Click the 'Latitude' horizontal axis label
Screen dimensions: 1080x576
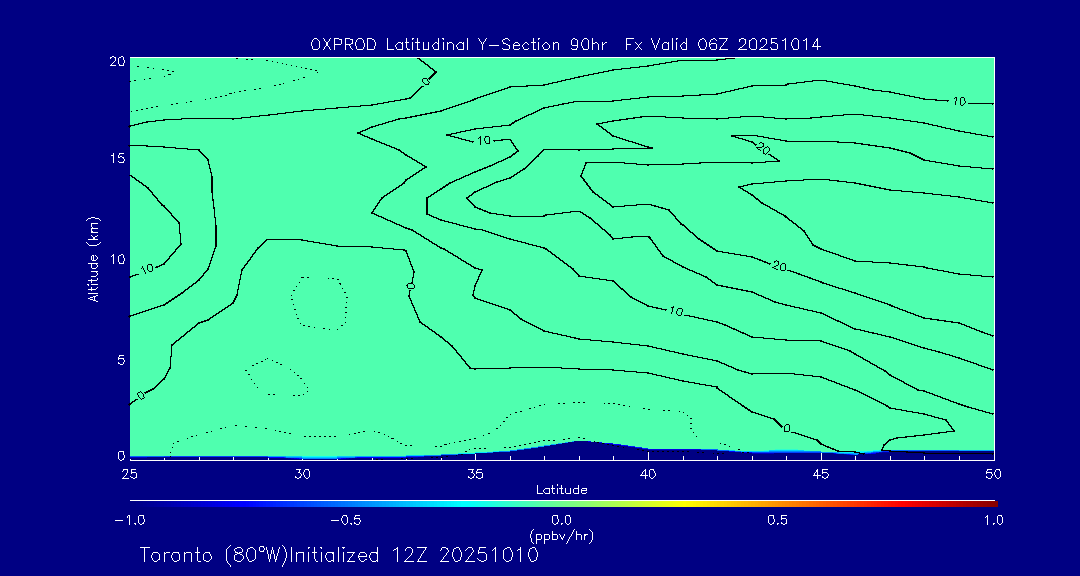(x=562, y=491)
